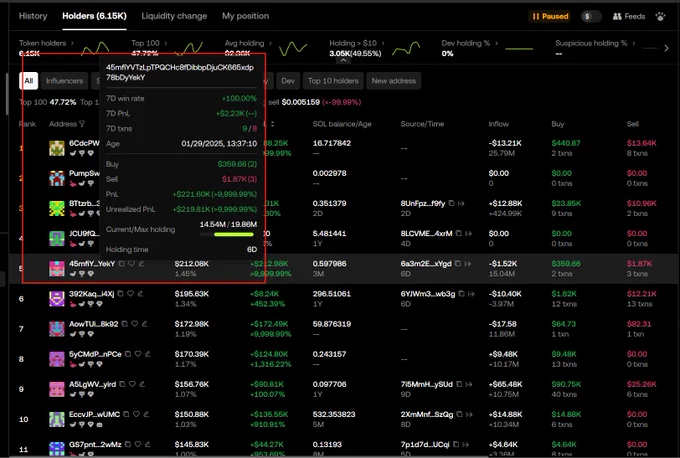Click Inflow column header

498,124
